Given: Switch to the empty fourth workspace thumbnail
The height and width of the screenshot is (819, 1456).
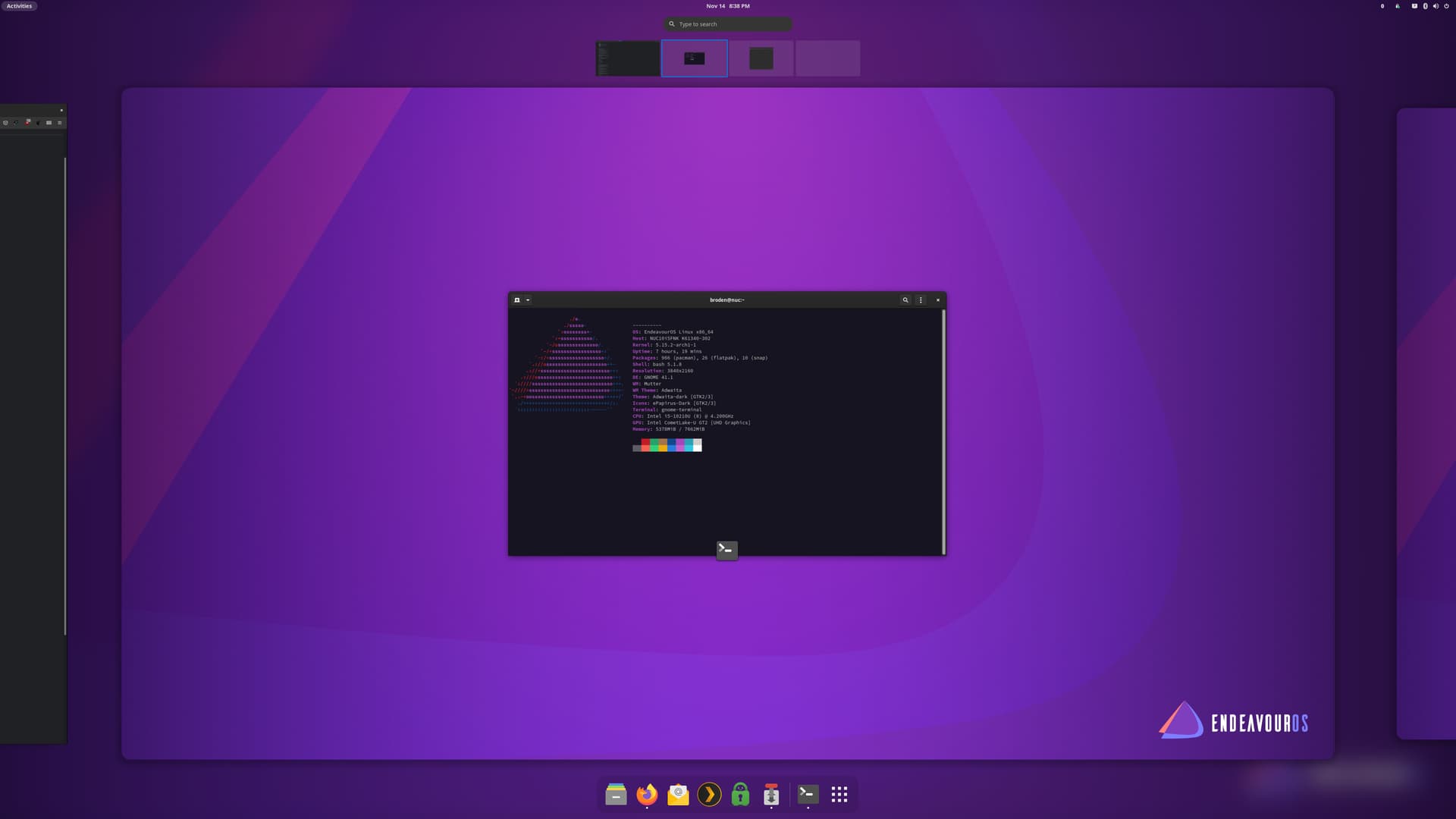Looking at the screenshot, I should [x=828, y=58].
